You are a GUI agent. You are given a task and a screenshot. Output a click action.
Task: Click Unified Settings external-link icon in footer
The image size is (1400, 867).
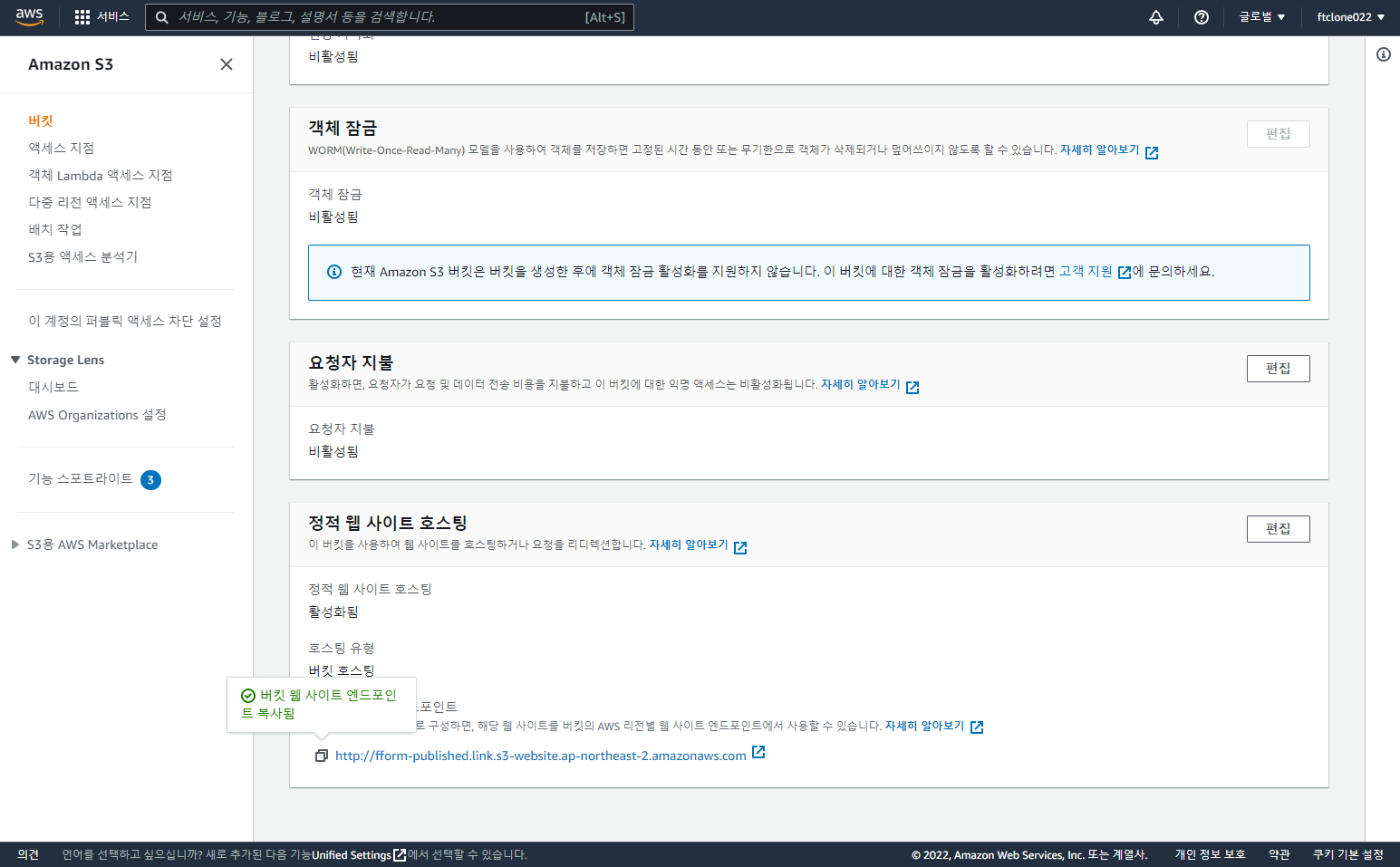pos(400,855)
